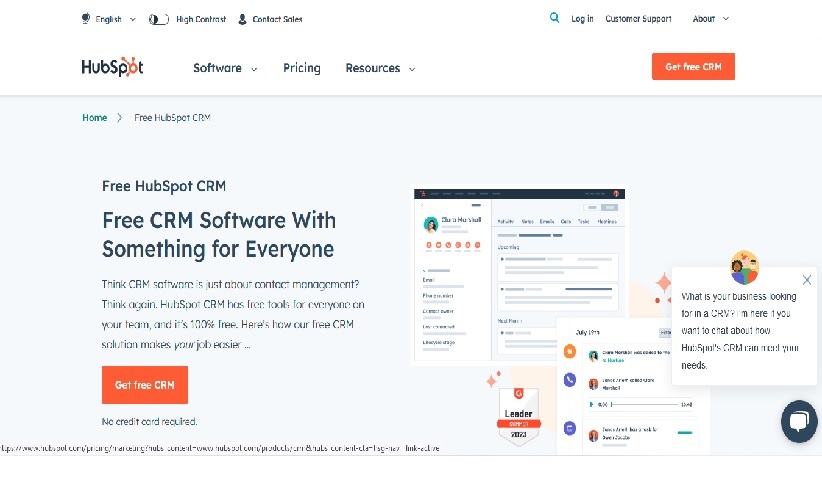Click the Contact Sales person icon
Viewport: 822px width, 485px height.
(x=242, y=19)
